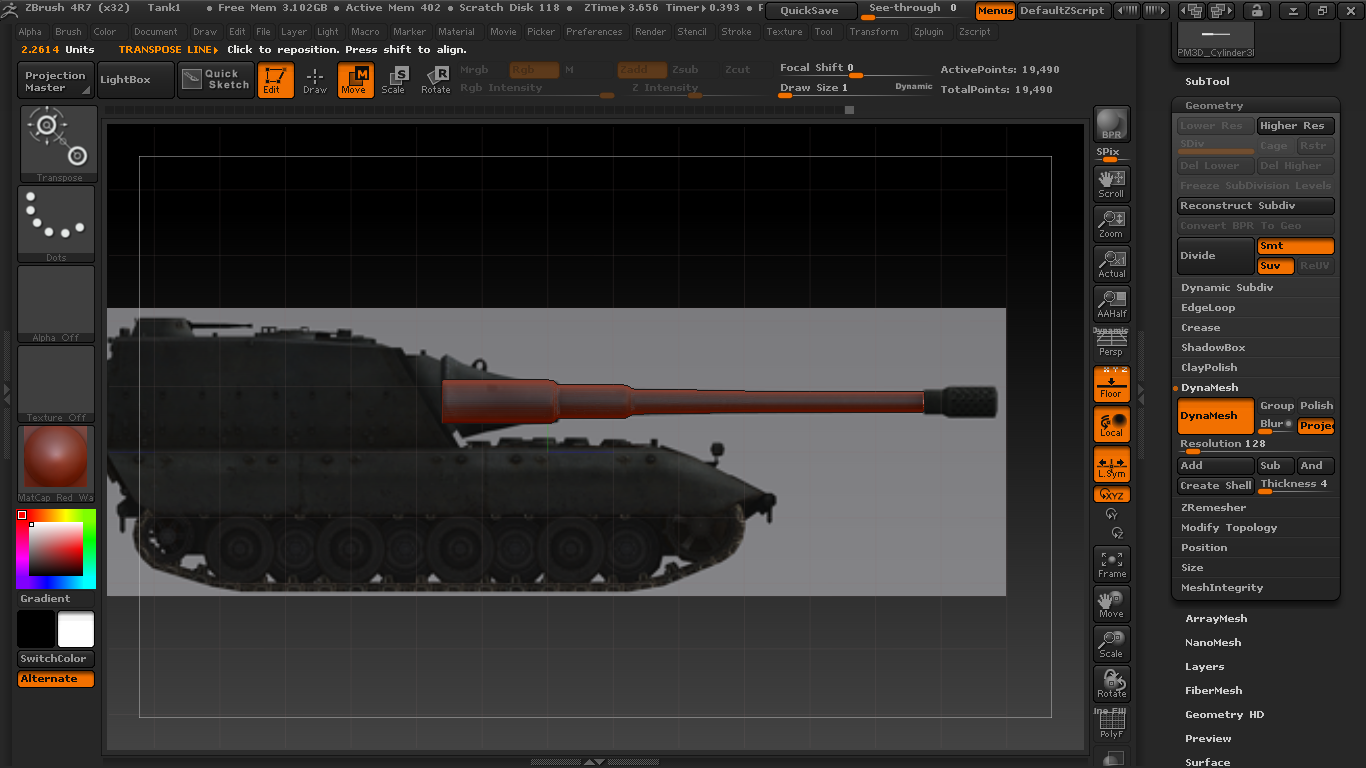Toggle the Floor grid button
The image size is (1366, 768).
point(1111,384)
